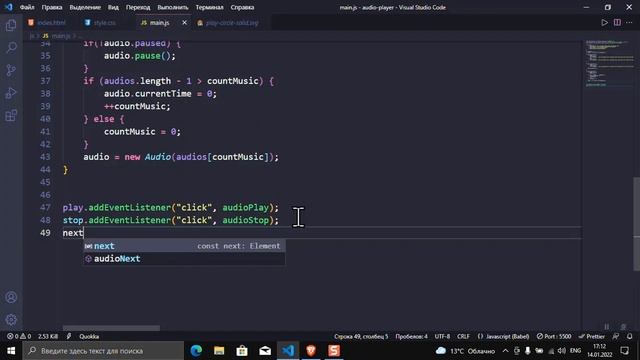Click the main.js breadcrumb item
This screenshot has width=640, height=360.
pos(57,36)
